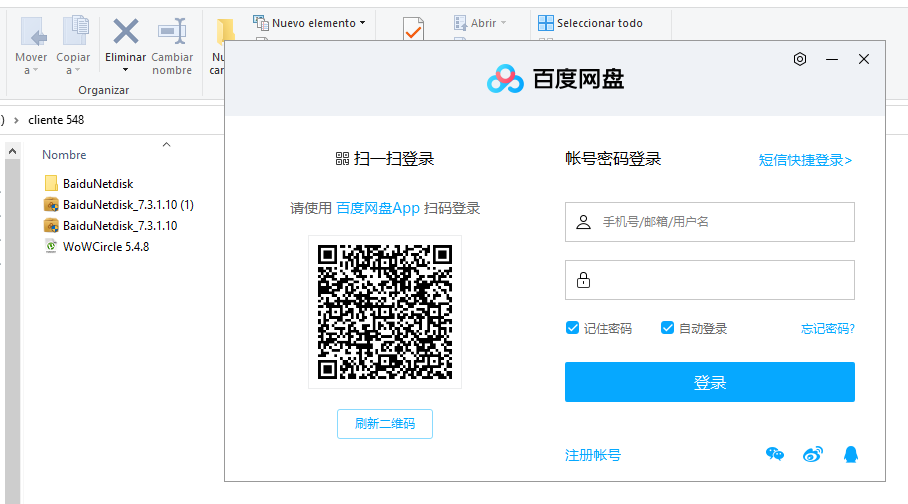The height and width of the screenshot is (504, 908).
Task: Click the QR code image
Action: 385,312
